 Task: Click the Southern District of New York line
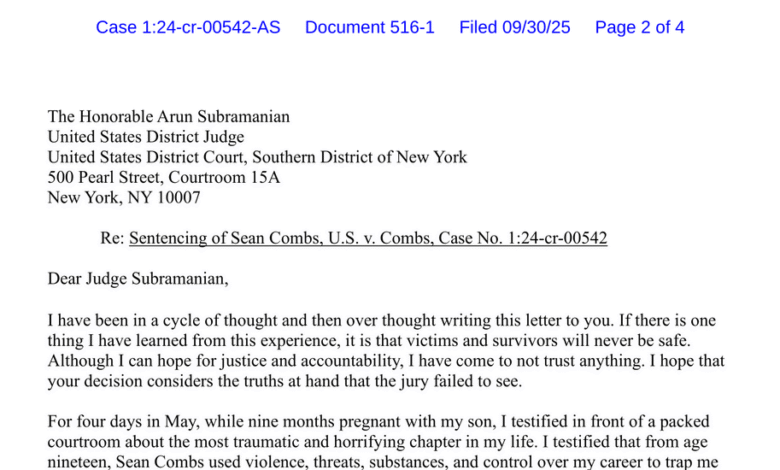257,157
